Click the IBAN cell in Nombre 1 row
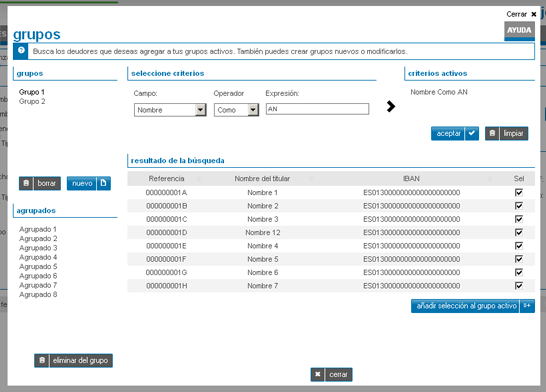 412,193
